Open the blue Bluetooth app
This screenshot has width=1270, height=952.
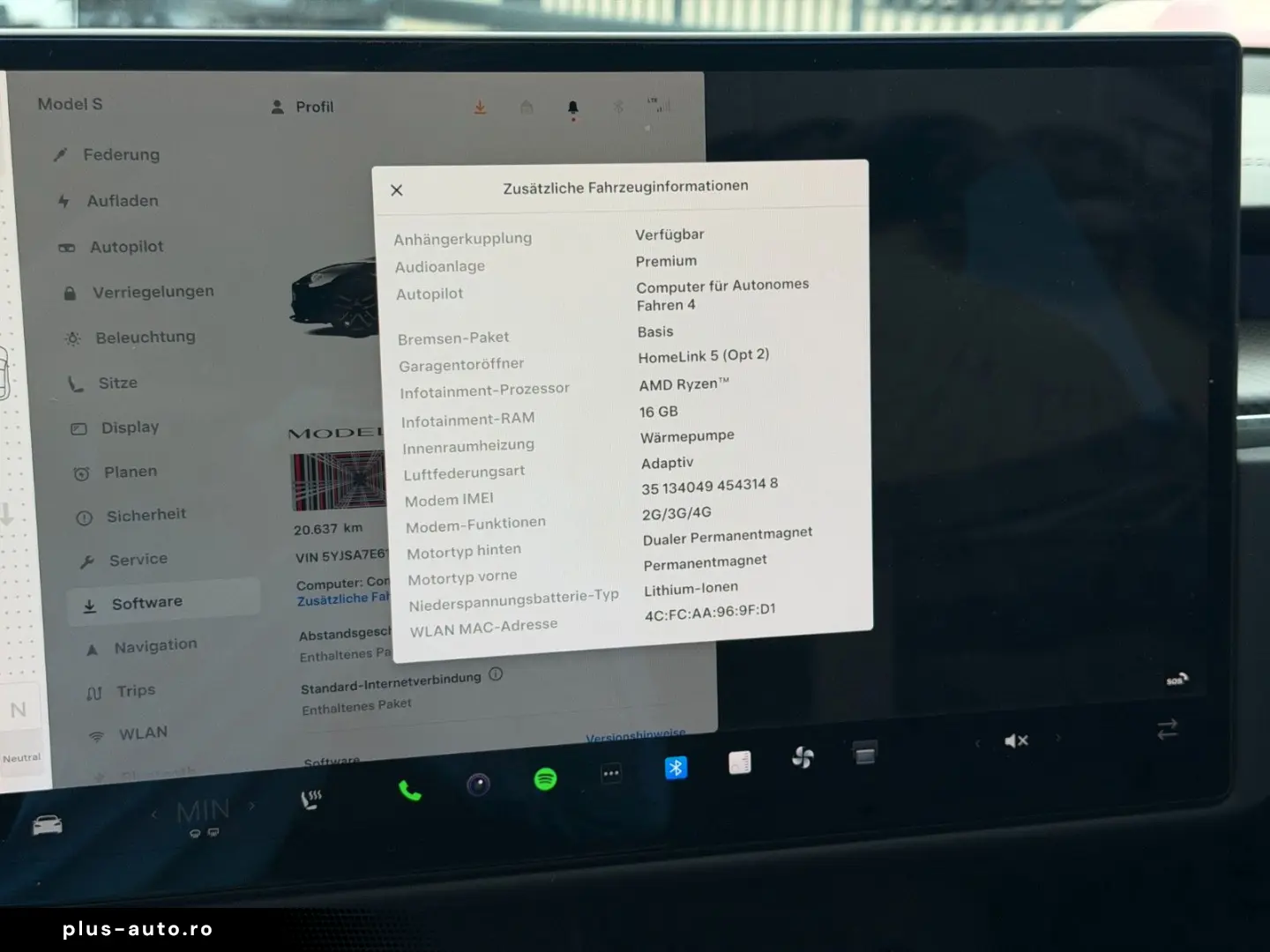(676, 768)
